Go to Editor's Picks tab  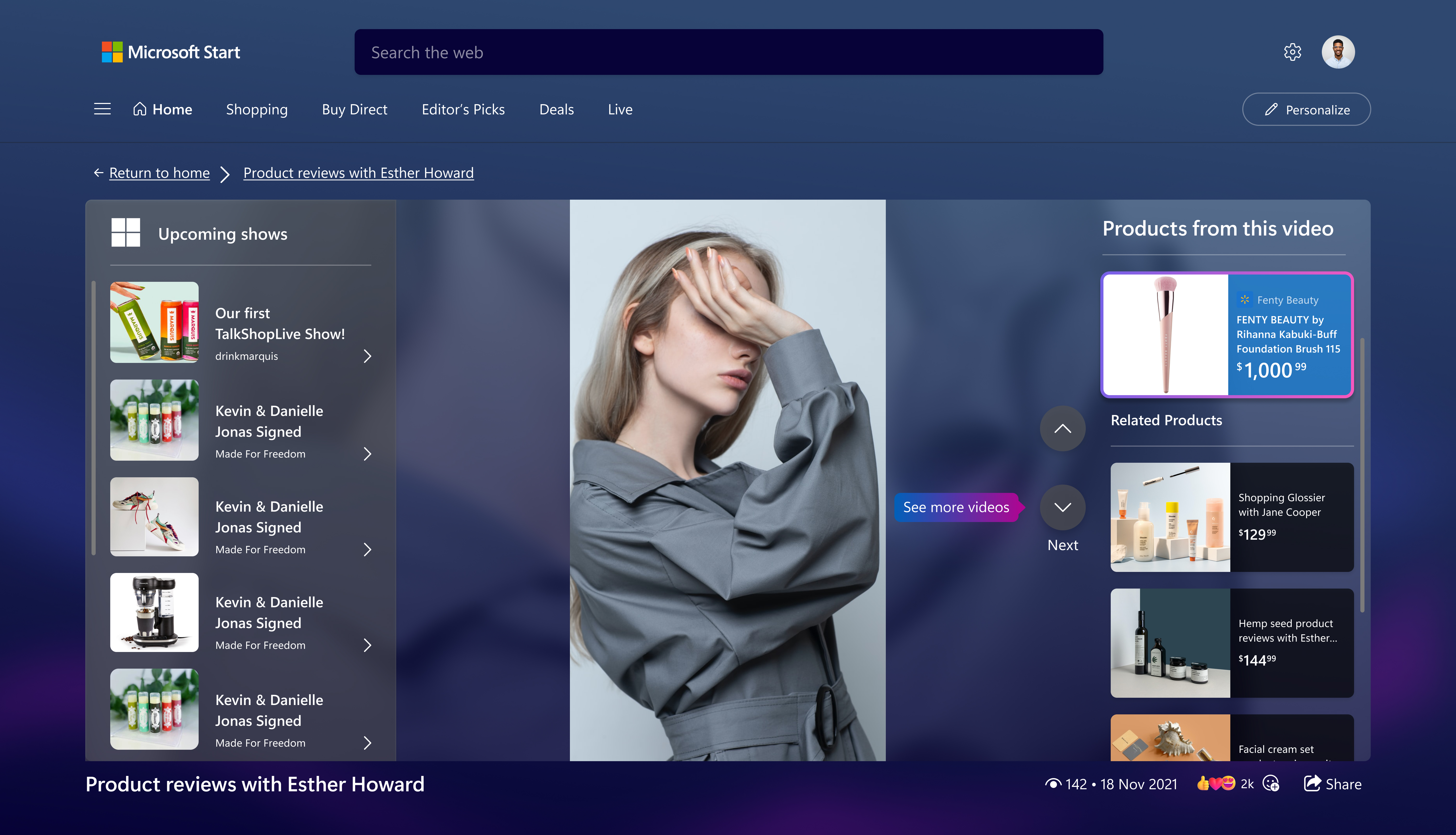pos(463,109)
